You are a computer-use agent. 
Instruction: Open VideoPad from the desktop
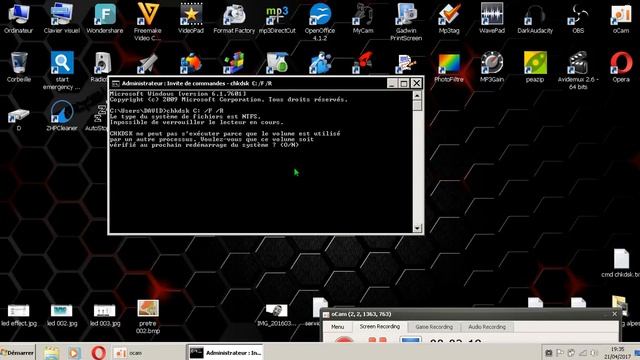click(x=191, y=19)
